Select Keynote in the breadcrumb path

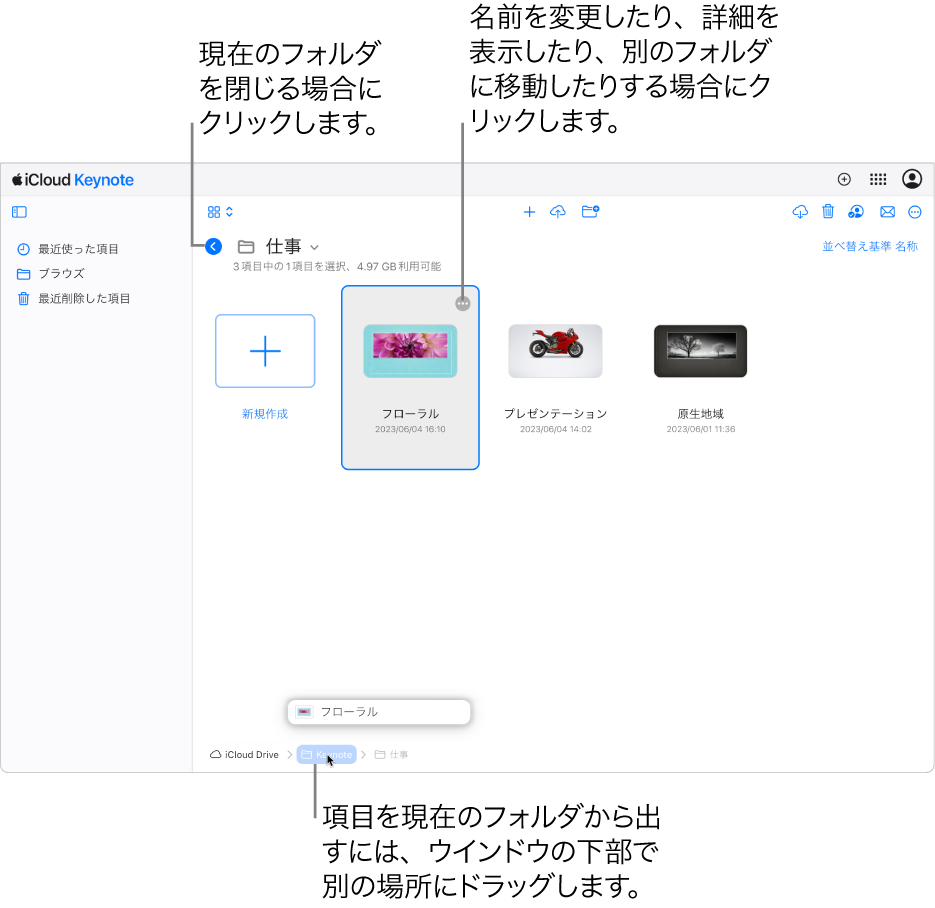click(325, 754)
